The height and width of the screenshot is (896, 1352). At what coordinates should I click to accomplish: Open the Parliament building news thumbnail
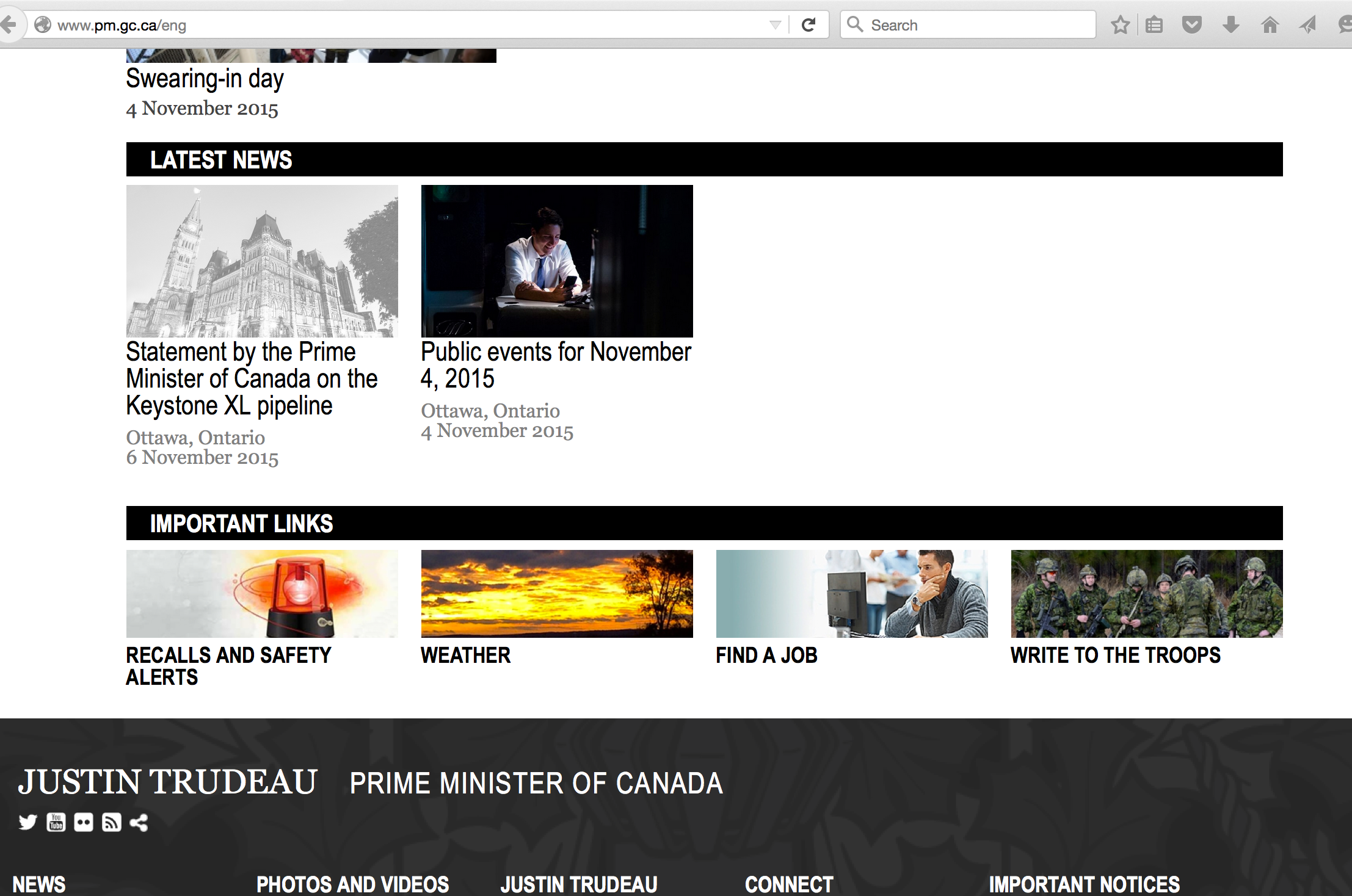pos(262,261)
